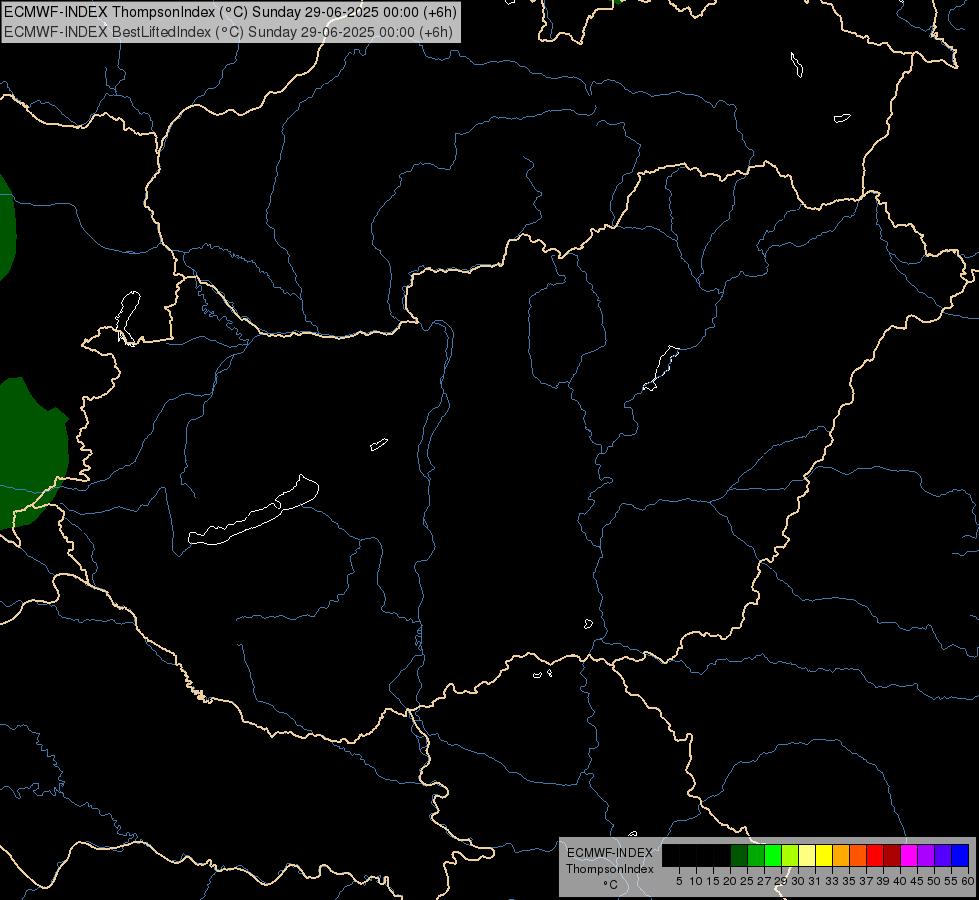Image resolution: width=979 pixels, height=900 pixels.
Task: Click the ThompsonIndex title line at top
Action: pyautogui.click(x=230, y=12)
